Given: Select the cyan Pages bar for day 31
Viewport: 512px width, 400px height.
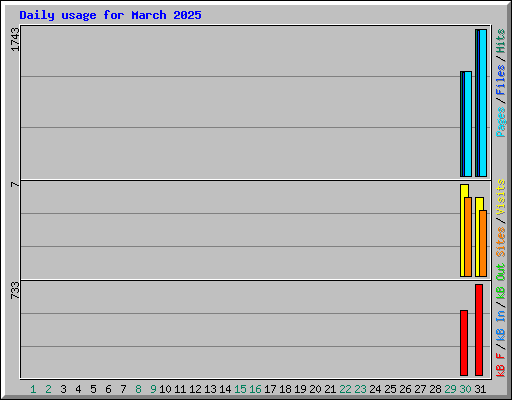Looking at the screenshot, I should pos(483,103).
